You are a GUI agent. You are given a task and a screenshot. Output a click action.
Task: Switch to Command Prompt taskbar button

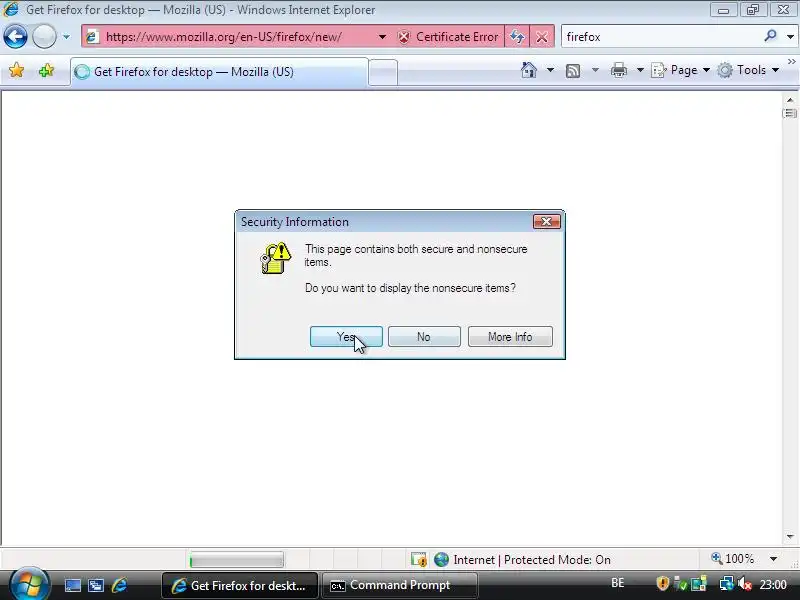pyautogui.click(x=400, y=585)
